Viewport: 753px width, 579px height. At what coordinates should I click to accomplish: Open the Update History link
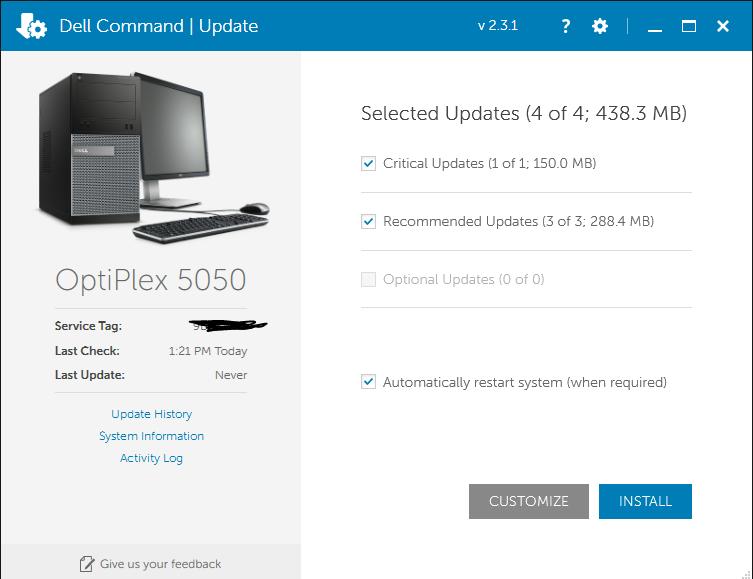pos(152,414)
